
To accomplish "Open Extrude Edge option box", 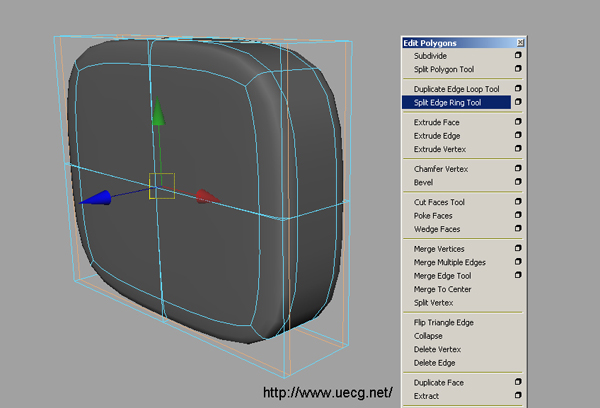I will click(518, 135).
